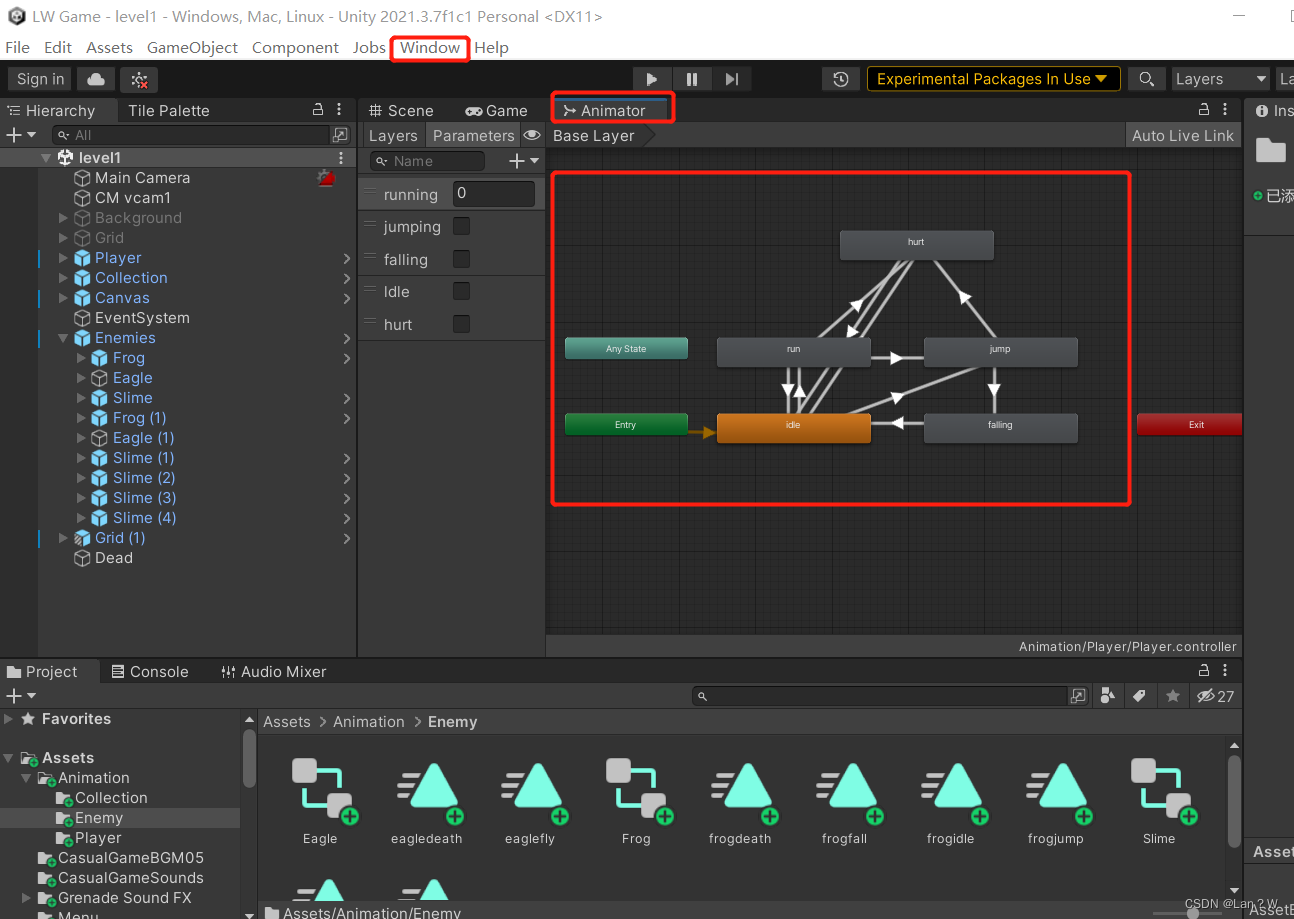Open the Hierarchy panel three-dot menu
This screenshot has height=919, width=1294.
(x=340, y=110)
